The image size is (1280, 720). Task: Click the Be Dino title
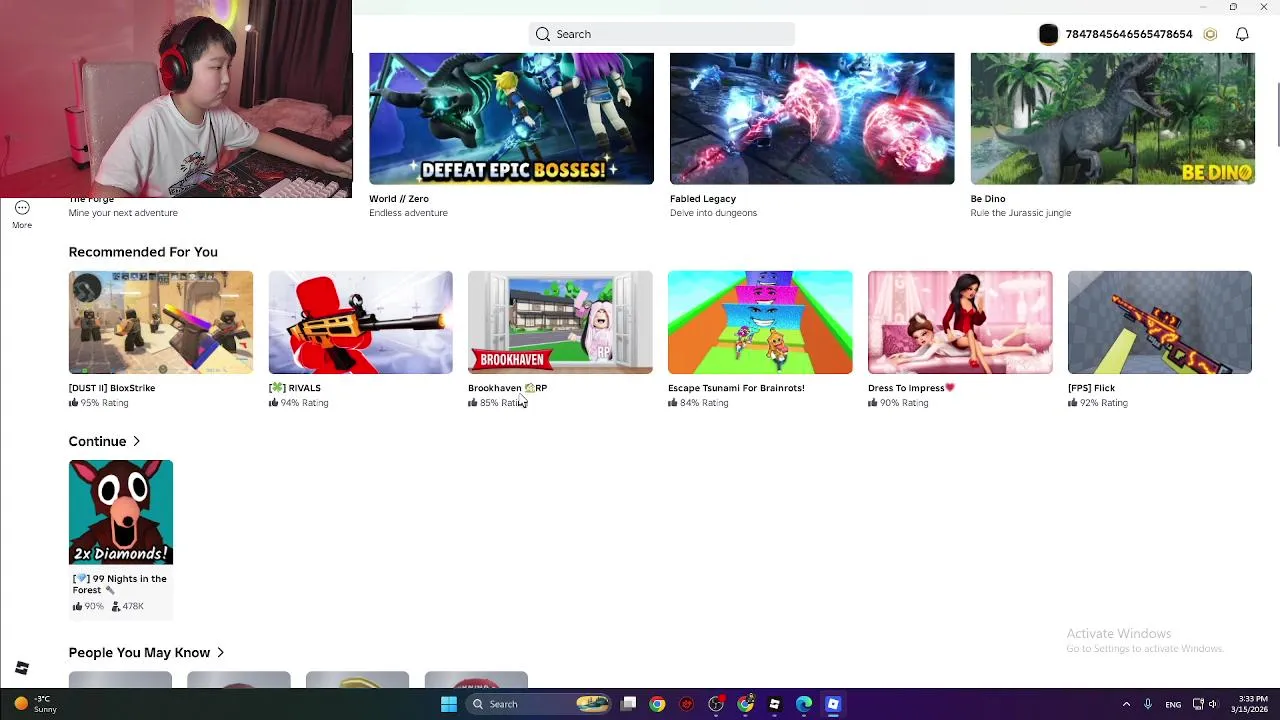988,199
